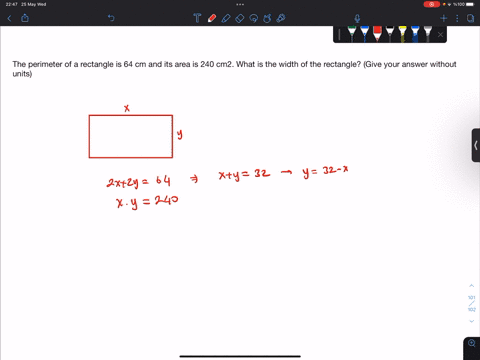Tap the question text about the rectangle
Screen dimensions: 480x360
point(234,69)
